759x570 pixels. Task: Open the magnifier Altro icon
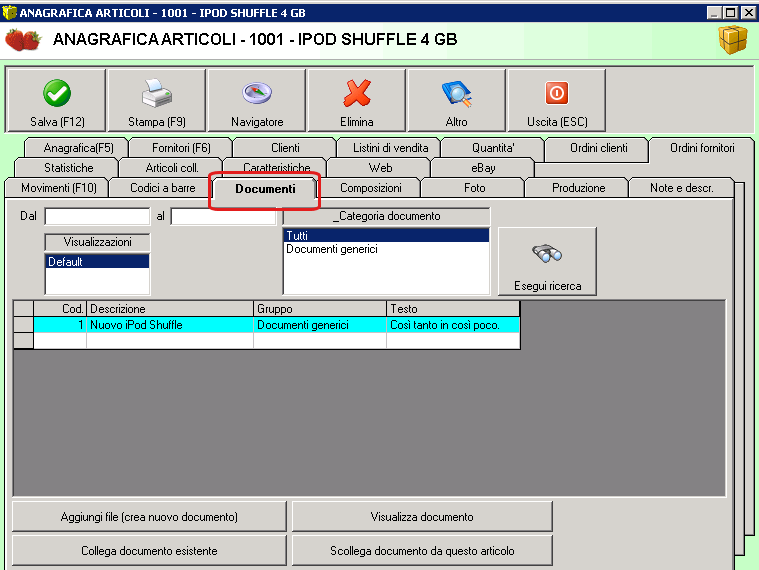(457, 94)
